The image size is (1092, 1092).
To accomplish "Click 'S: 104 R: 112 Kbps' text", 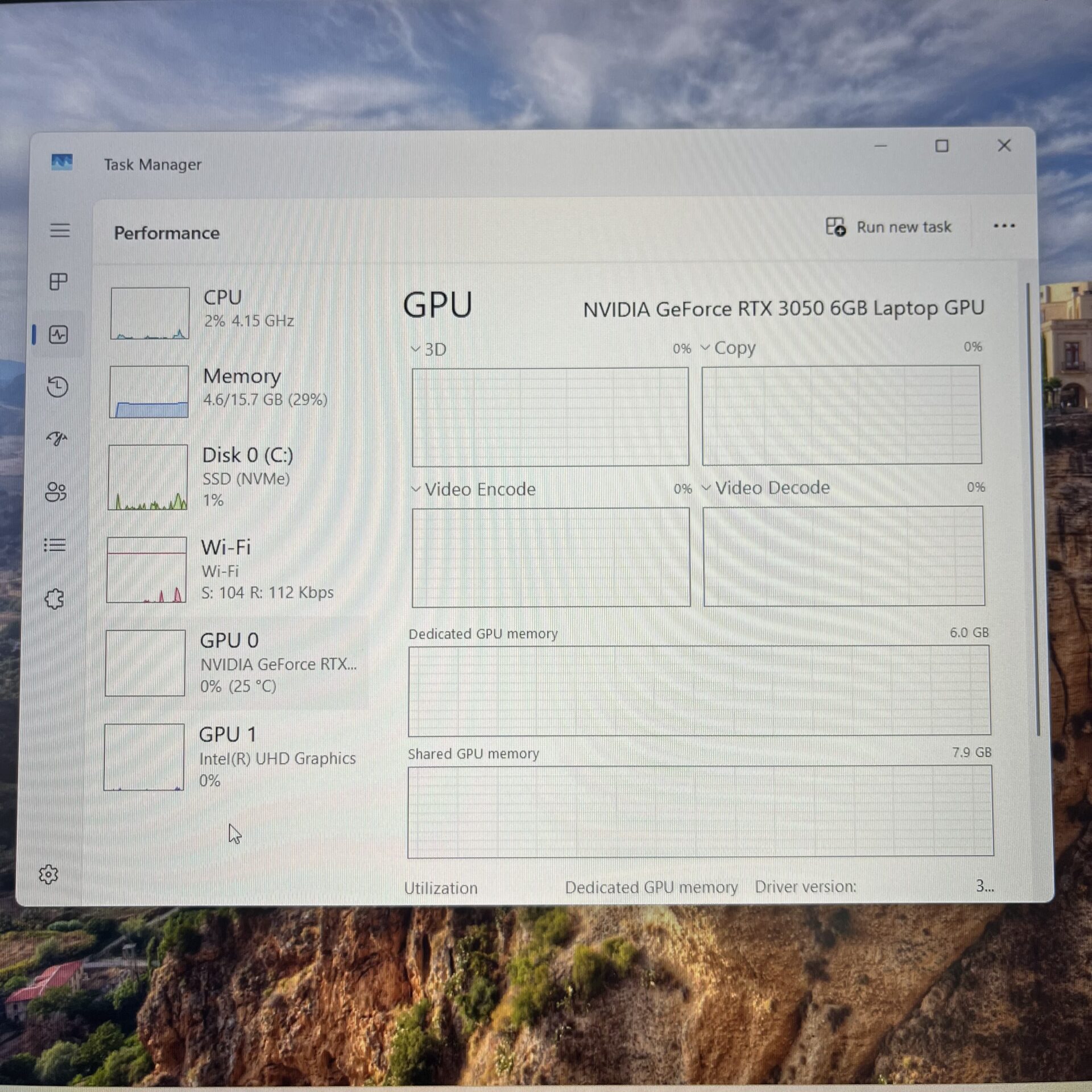I will pos(267,593).
